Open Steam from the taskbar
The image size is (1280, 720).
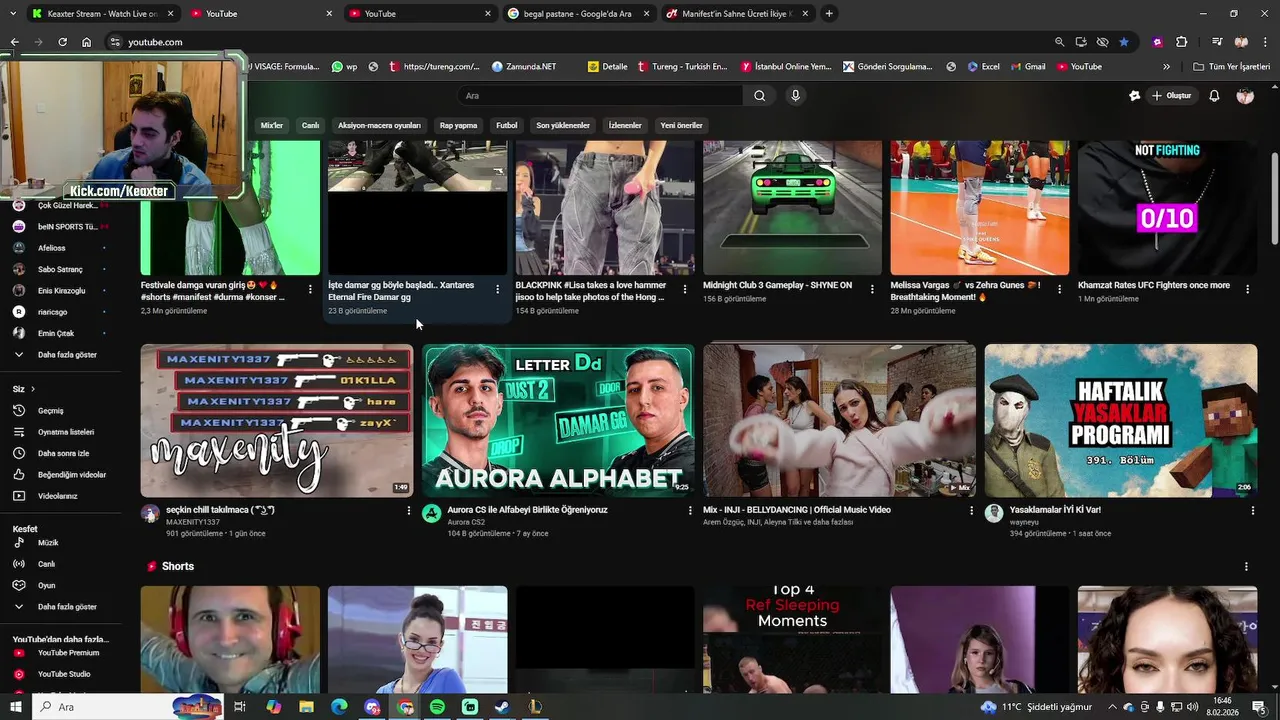tap(502, 707)
